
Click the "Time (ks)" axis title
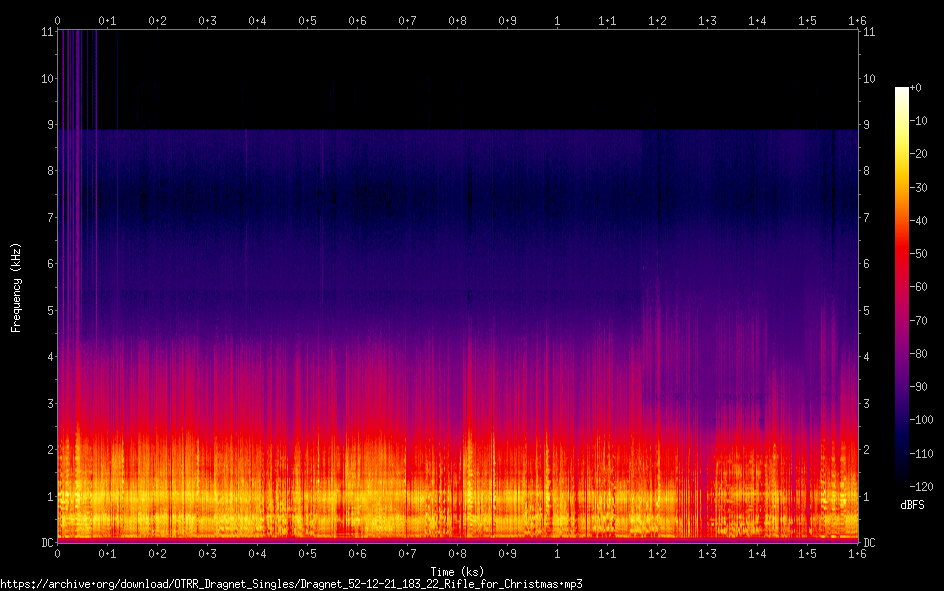[457, 572]
